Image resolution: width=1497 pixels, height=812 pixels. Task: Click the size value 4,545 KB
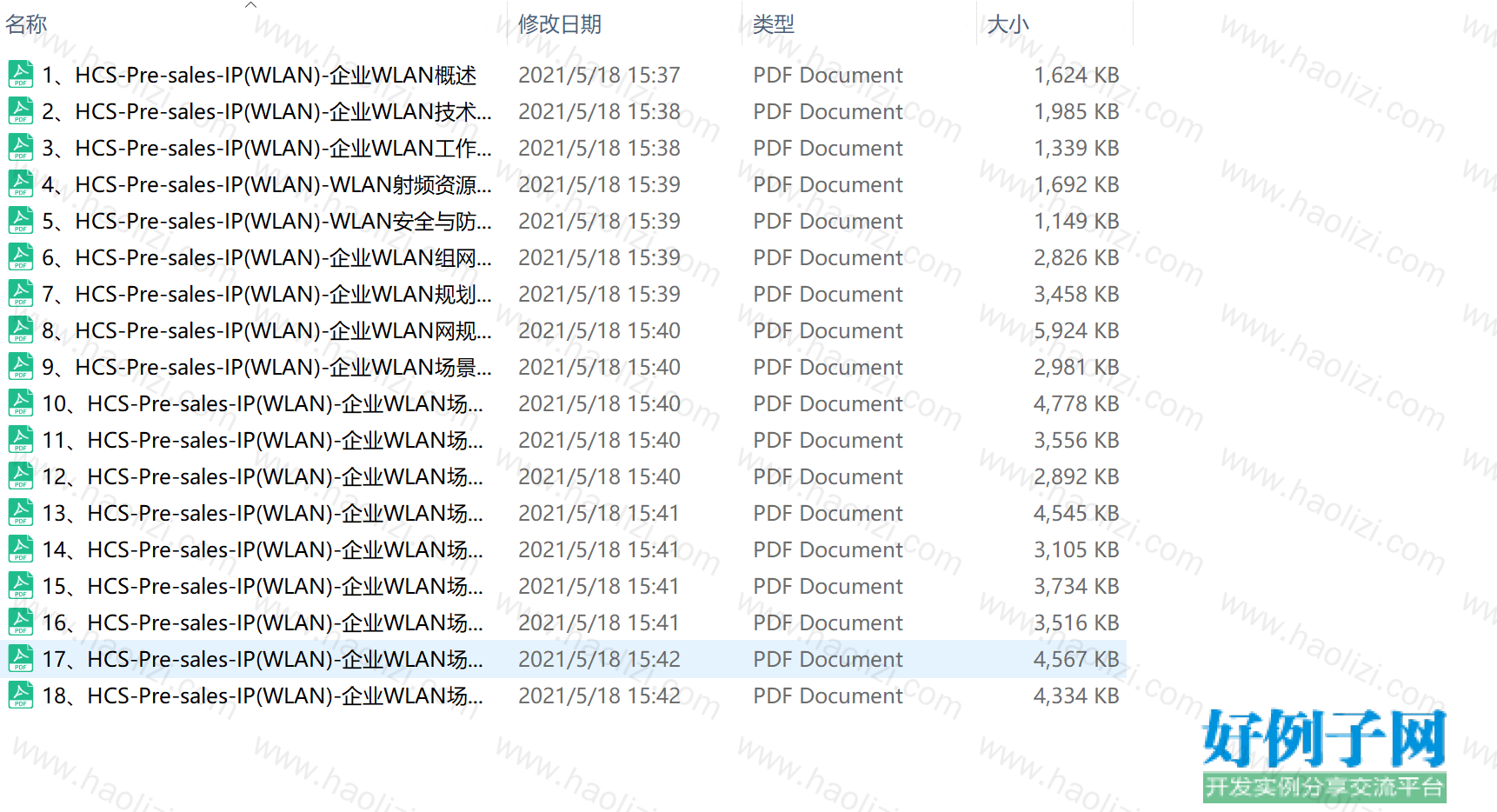pyautogui.click(x=1076, y=514)
